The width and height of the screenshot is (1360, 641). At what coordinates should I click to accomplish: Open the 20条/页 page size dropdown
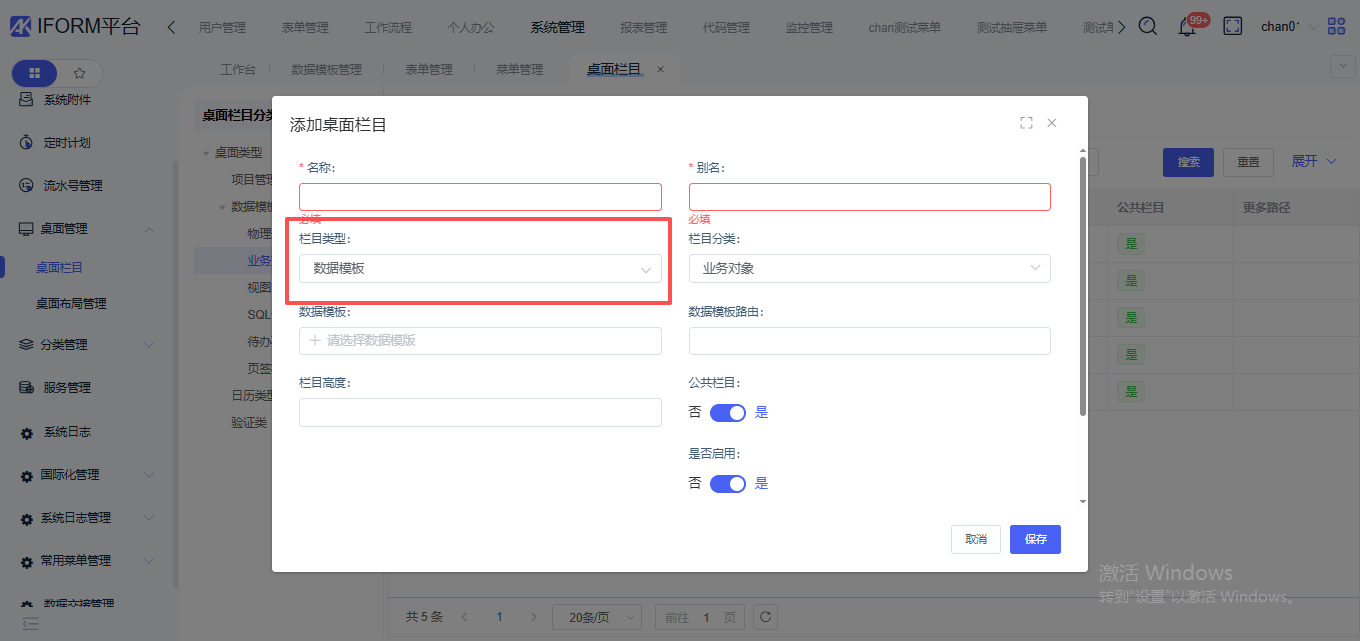(597, 617)
